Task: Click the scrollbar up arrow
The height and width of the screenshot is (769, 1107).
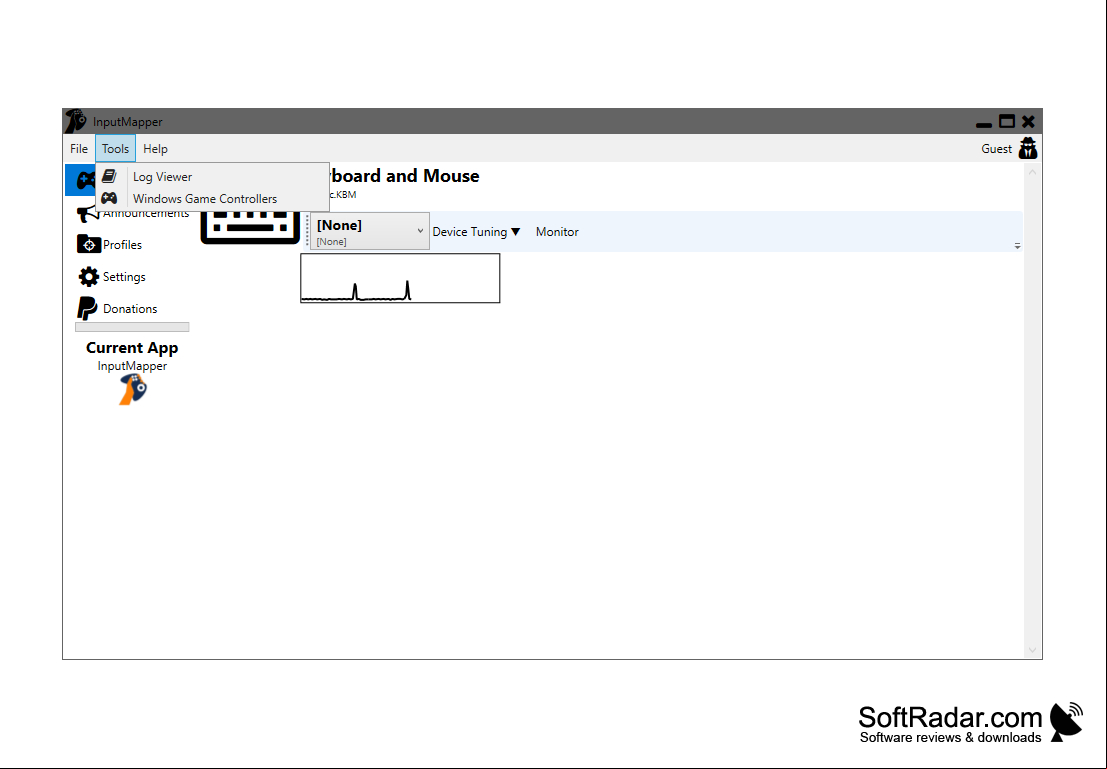Action: [x=1032, y=172]
